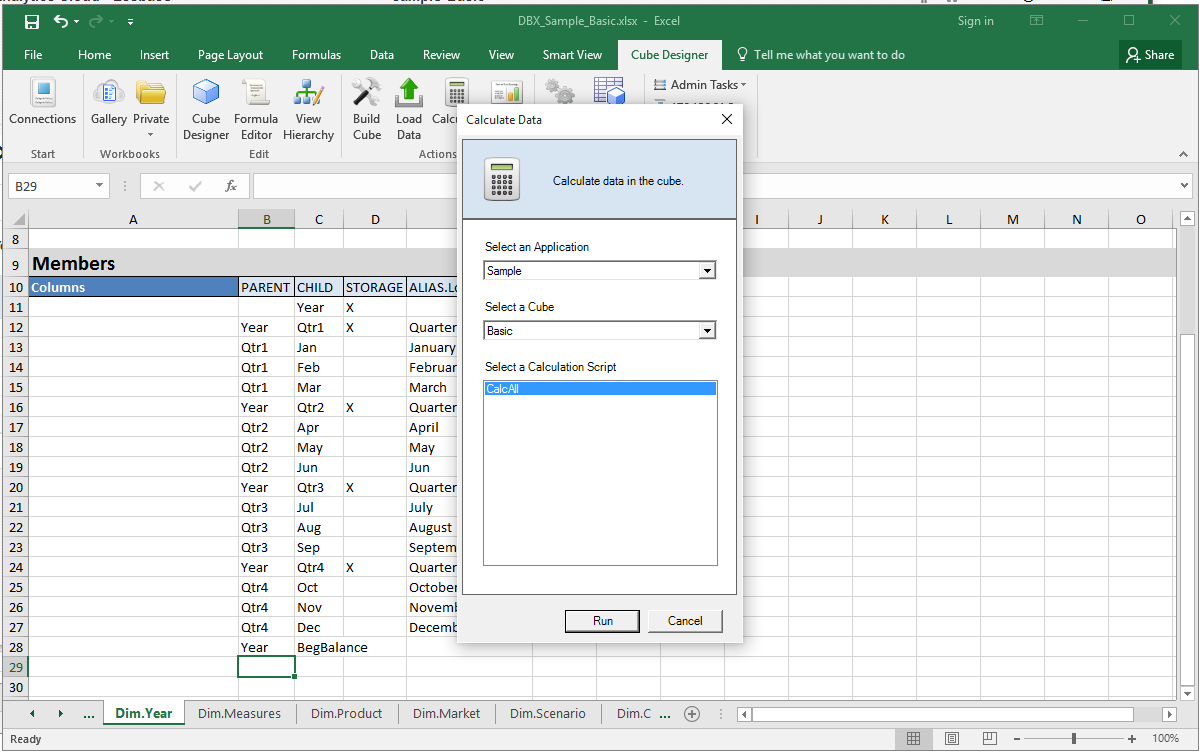1199x752 pixels.
Task: Click the Members heading cell
Action: click(x=133, y=263)
